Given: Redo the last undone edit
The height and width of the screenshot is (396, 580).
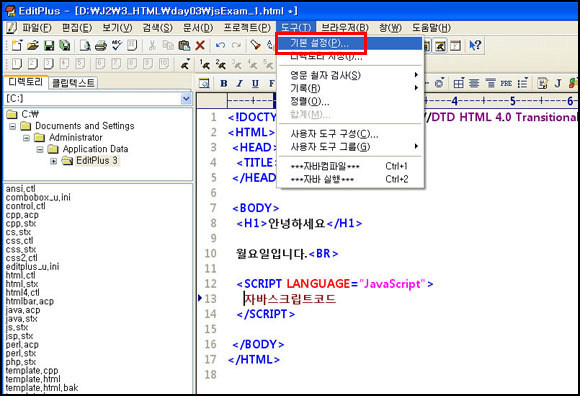Looking at the screenshot, I should coord(236,45).
